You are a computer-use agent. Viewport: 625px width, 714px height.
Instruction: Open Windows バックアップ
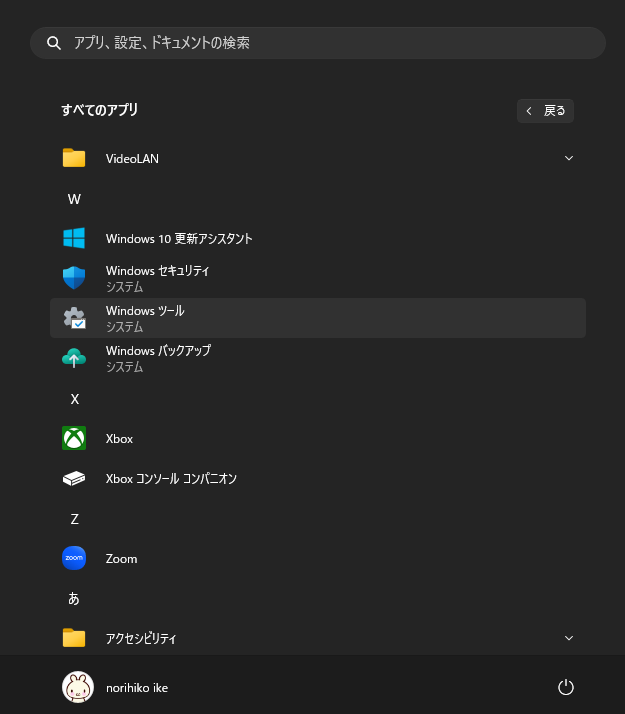[318, 358]
